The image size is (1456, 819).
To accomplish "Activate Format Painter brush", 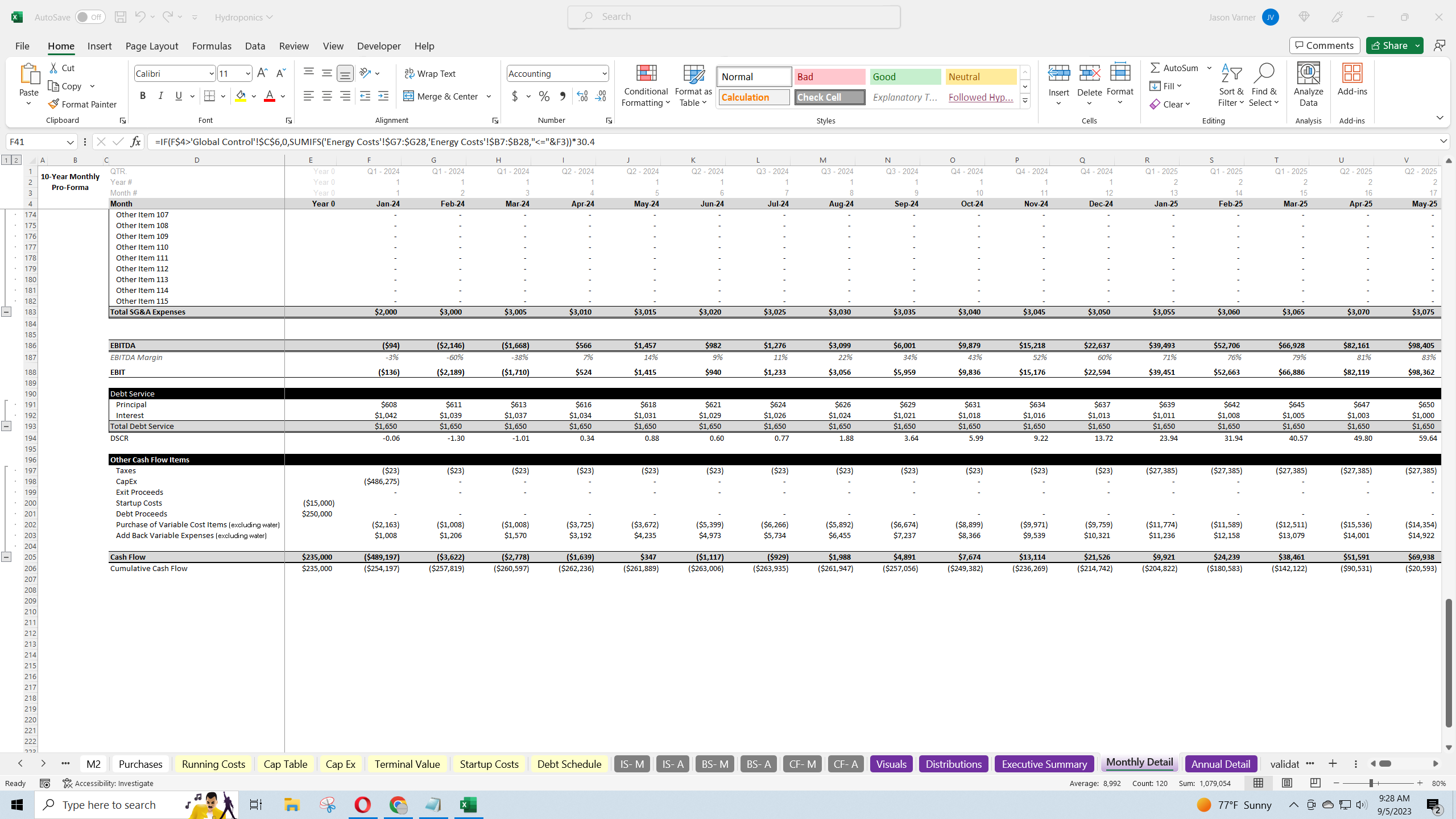I will pyautogui.click(x=82, y=104).
